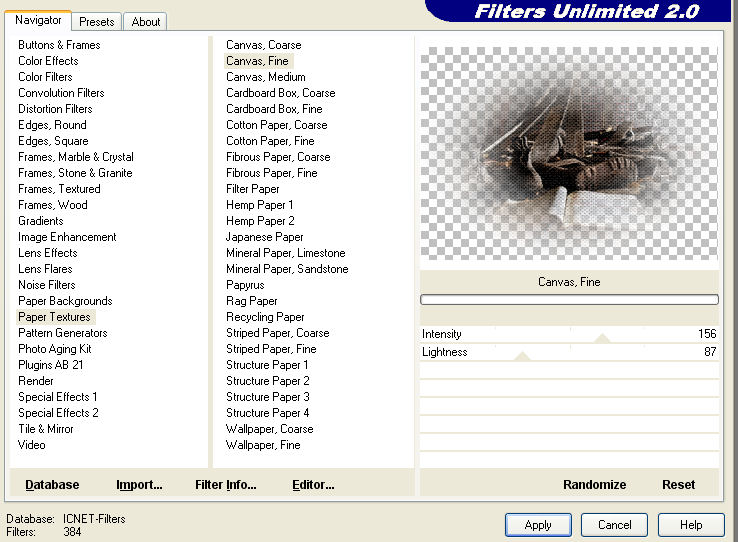Click the Apply button

[538, 525]
